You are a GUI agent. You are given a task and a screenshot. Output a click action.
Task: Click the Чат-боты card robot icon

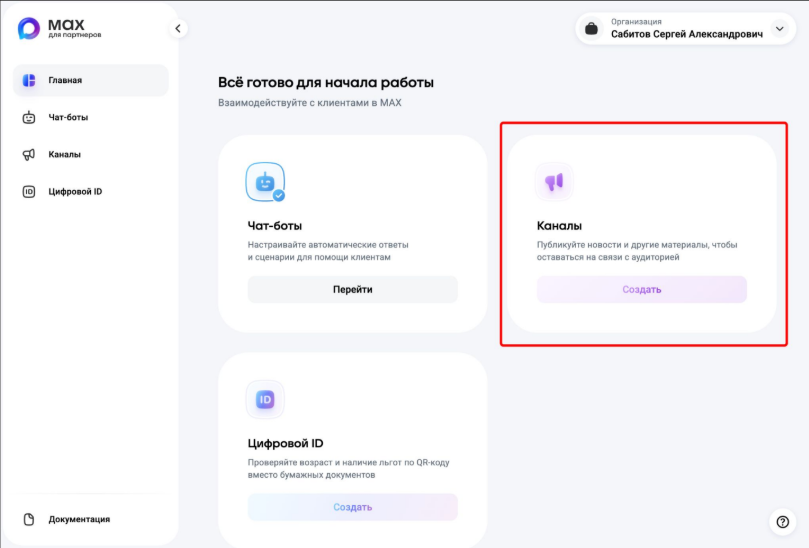click(x=265, y=182)
